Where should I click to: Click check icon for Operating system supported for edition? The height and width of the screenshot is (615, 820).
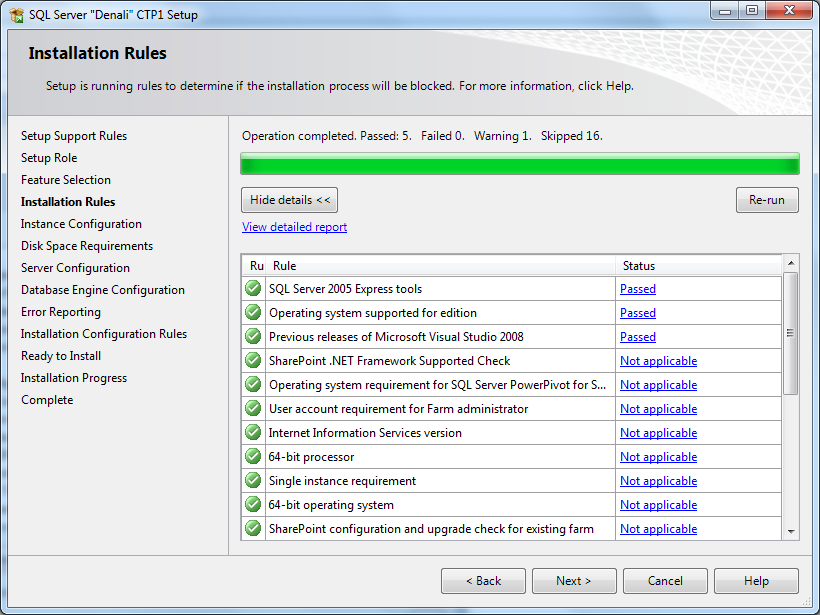coord(253,313)
